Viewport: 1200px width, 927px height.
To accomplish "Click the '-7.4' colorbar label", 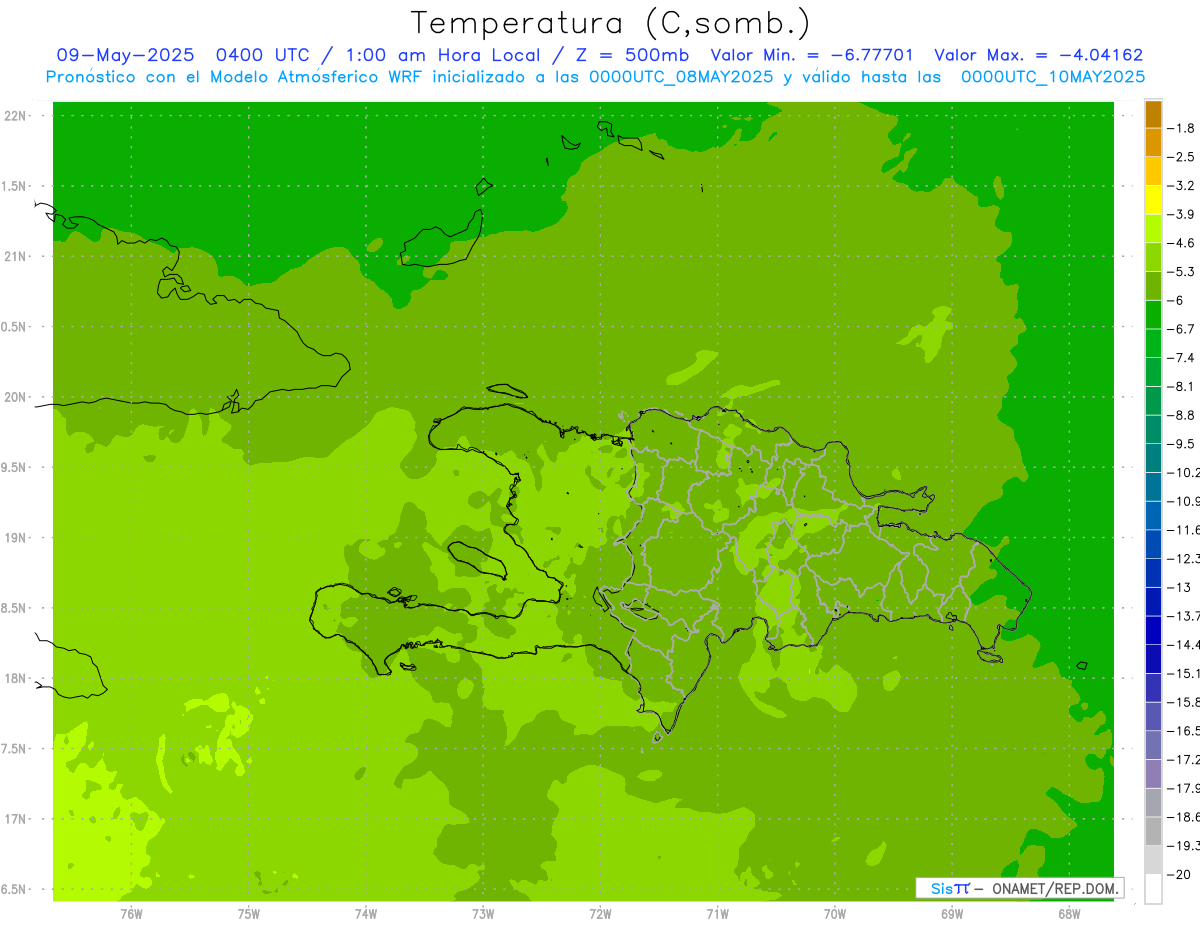I will click(x=1183, y=358).
